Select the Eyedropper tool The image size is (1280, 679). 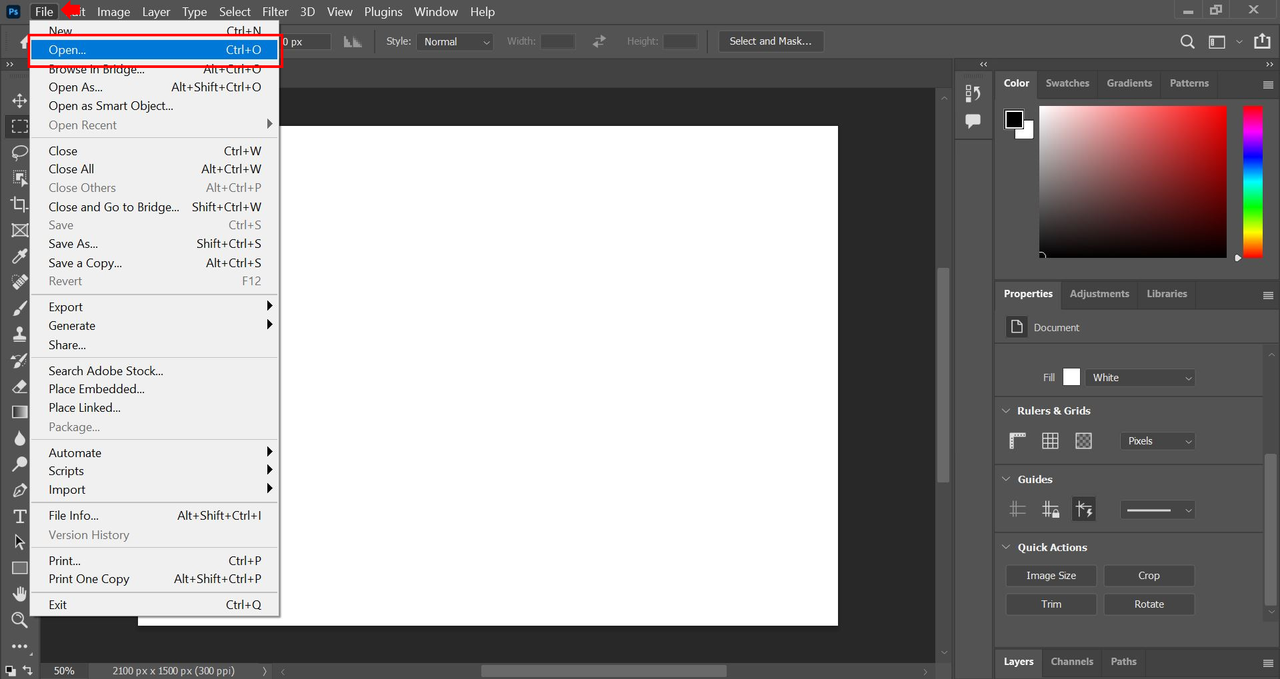19,256
